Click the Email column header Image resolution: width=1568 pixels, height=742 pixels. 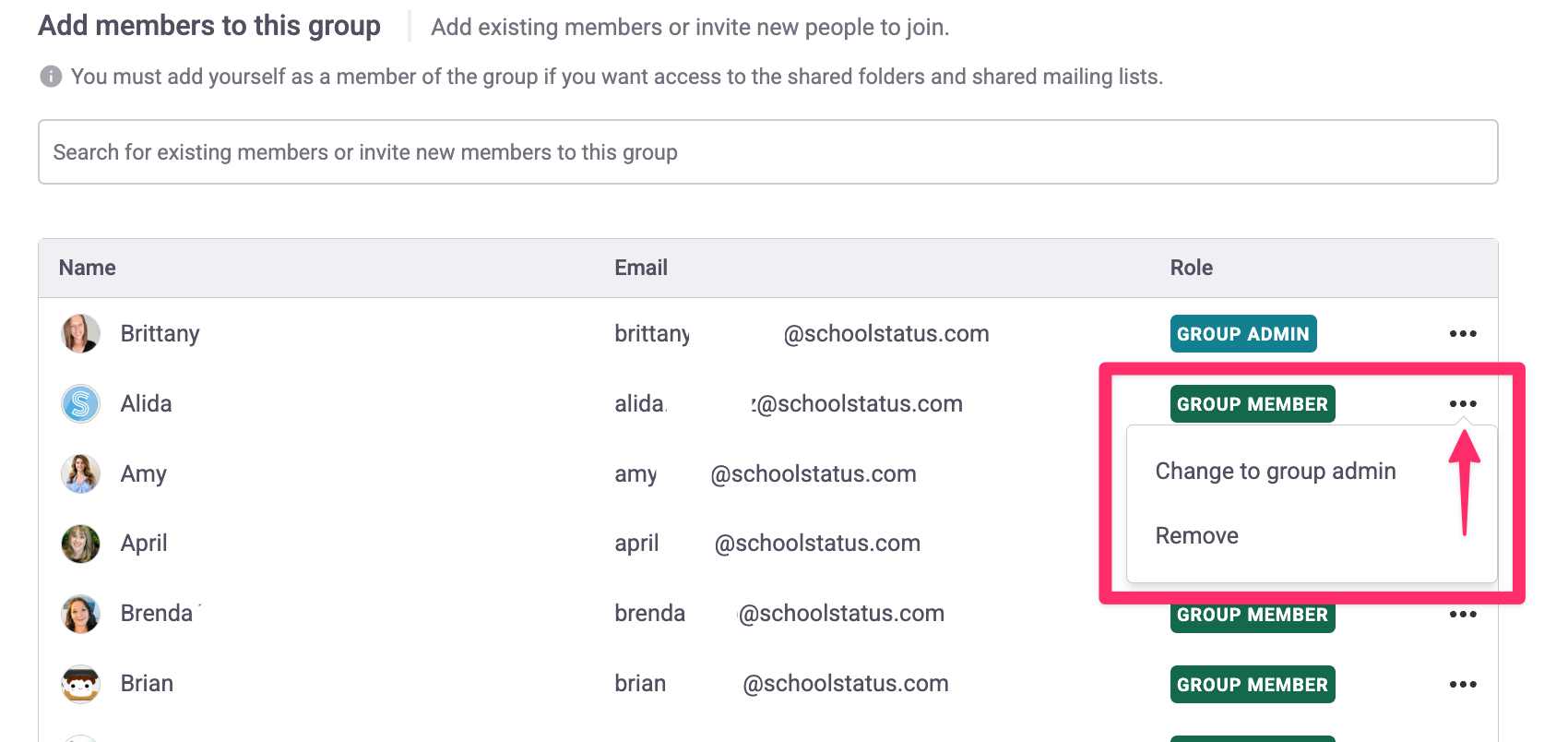641,268
